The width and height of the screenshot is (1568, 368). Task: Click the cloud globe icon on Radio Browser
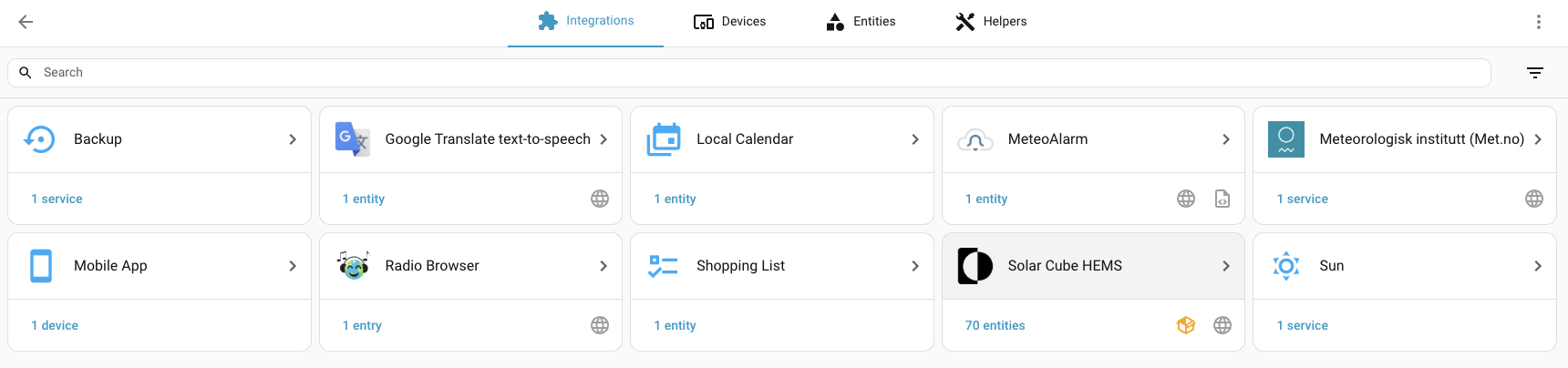[x=600, y=325]
